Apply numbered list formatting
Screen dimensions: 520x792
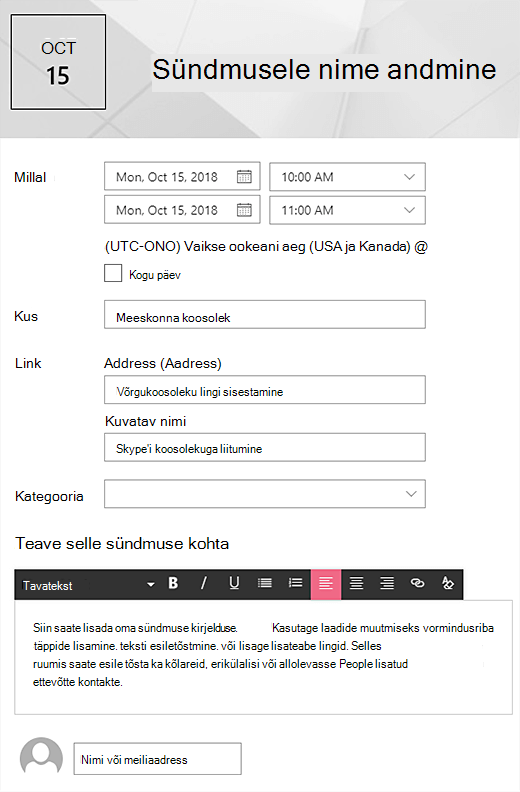[x=295, y=583]
